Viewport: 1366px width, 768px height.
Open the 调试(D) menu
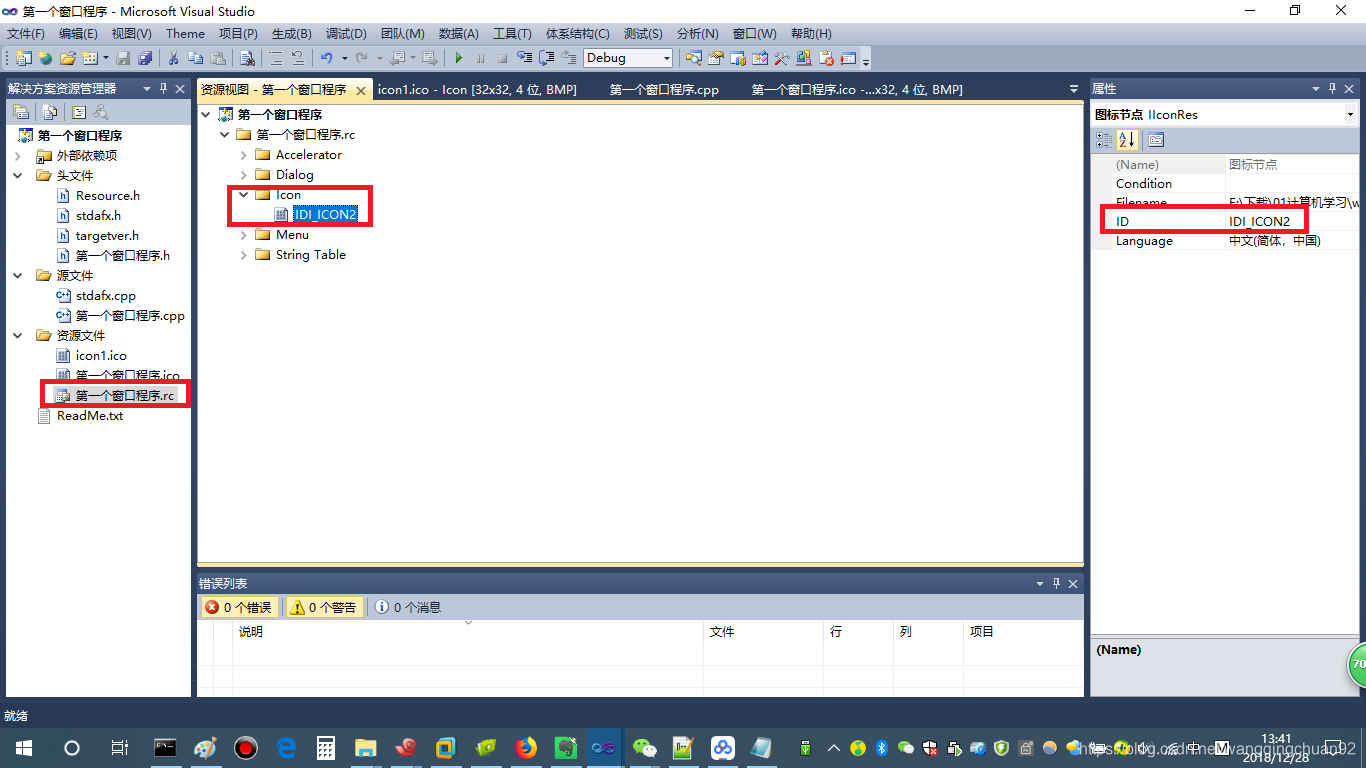(x=346, y=34)
